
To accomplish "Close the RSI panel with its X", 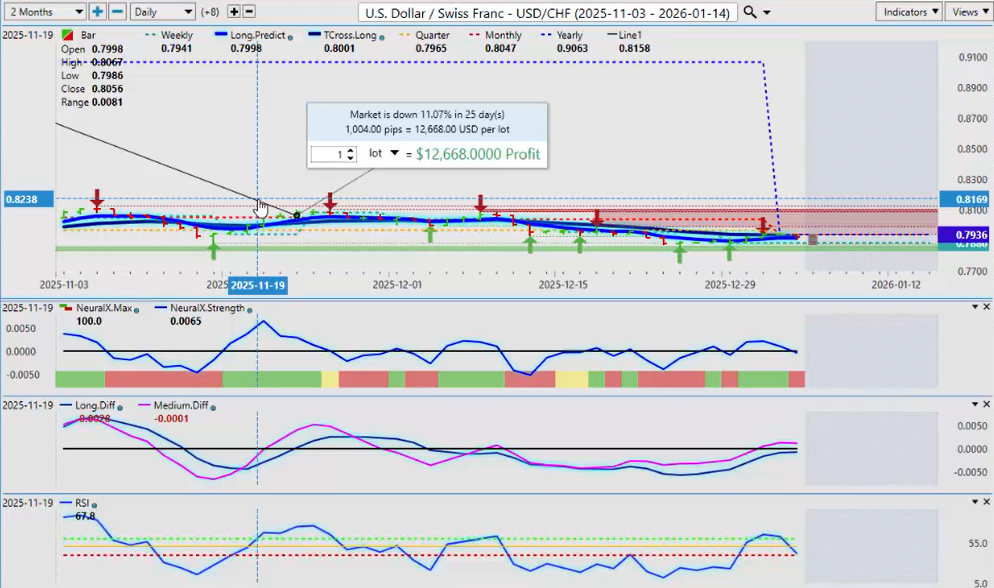I will click(x=985, y=501).
